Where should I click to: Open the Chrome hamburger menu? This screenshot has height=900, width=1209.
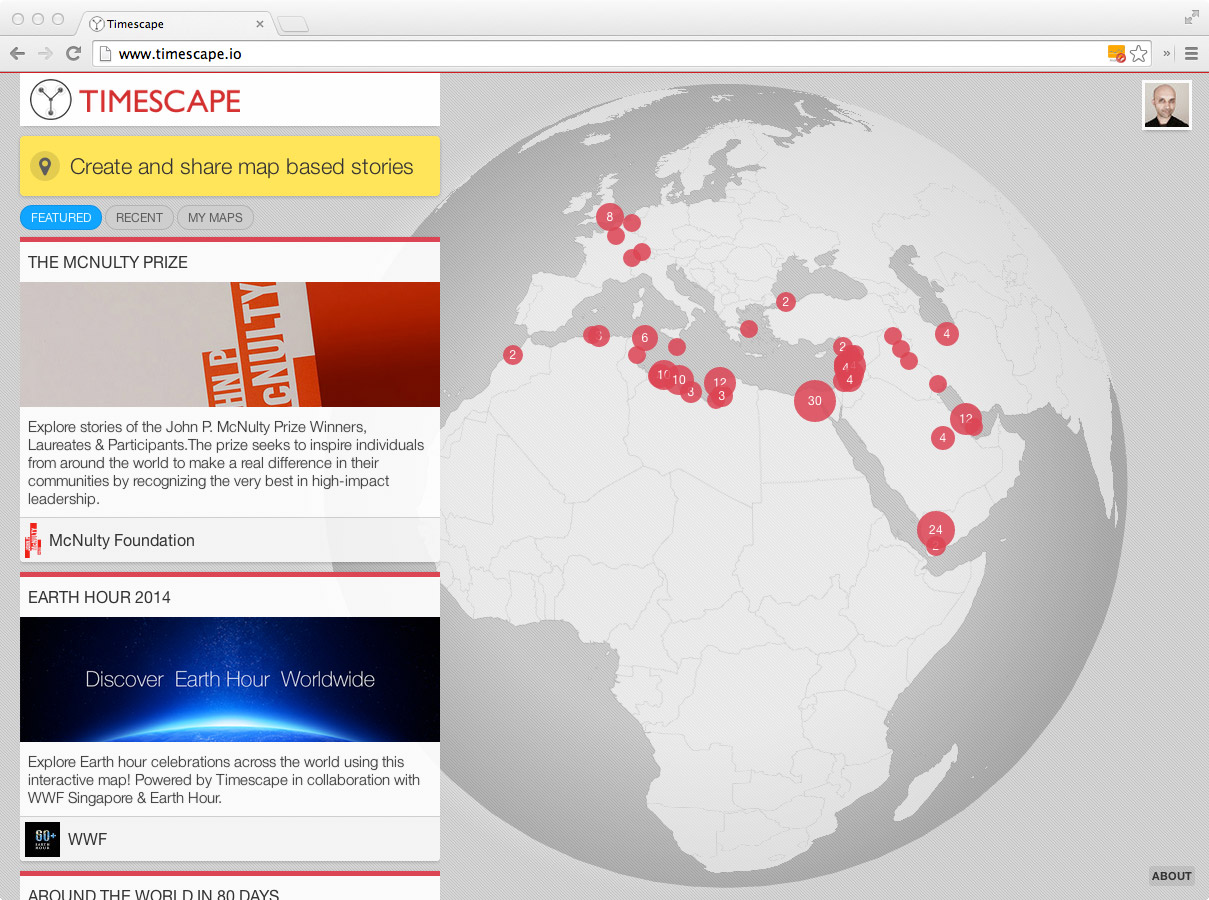point(1191,54)
